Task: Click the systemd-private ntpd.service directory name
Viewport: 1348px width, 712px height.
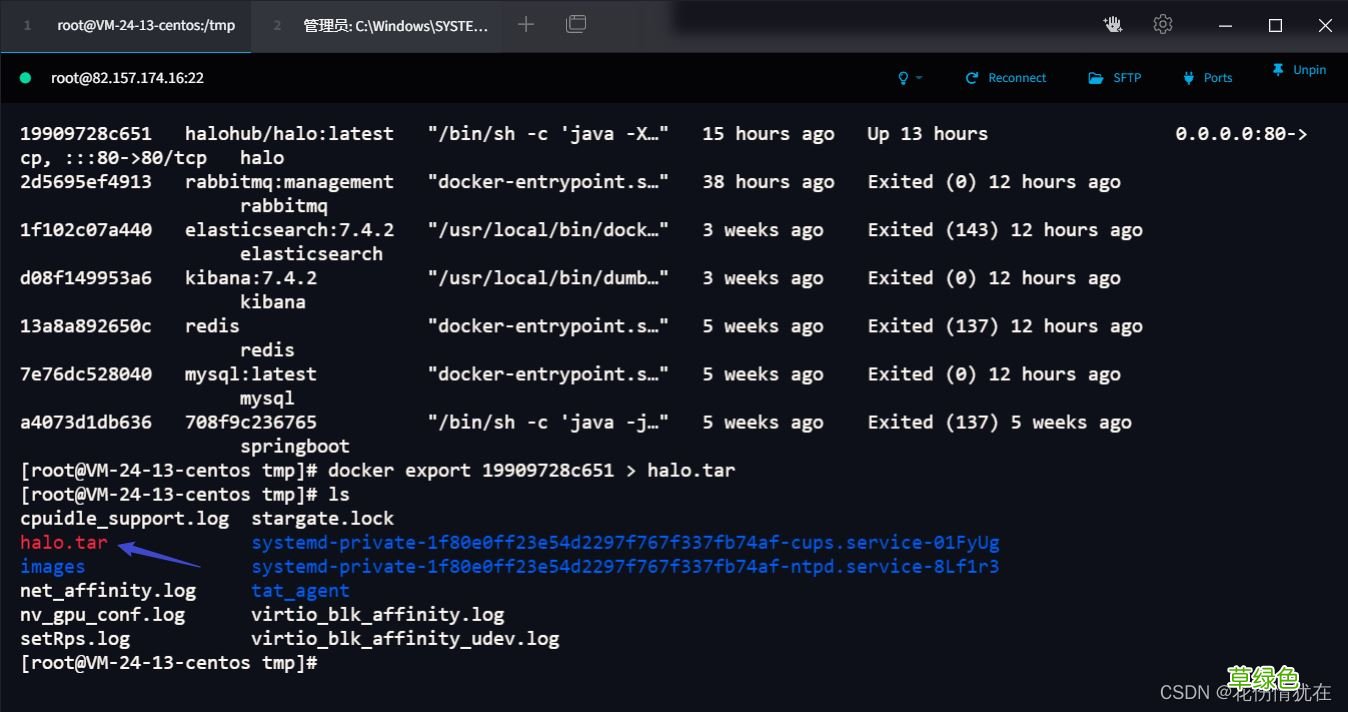Action: click(625, 566)
